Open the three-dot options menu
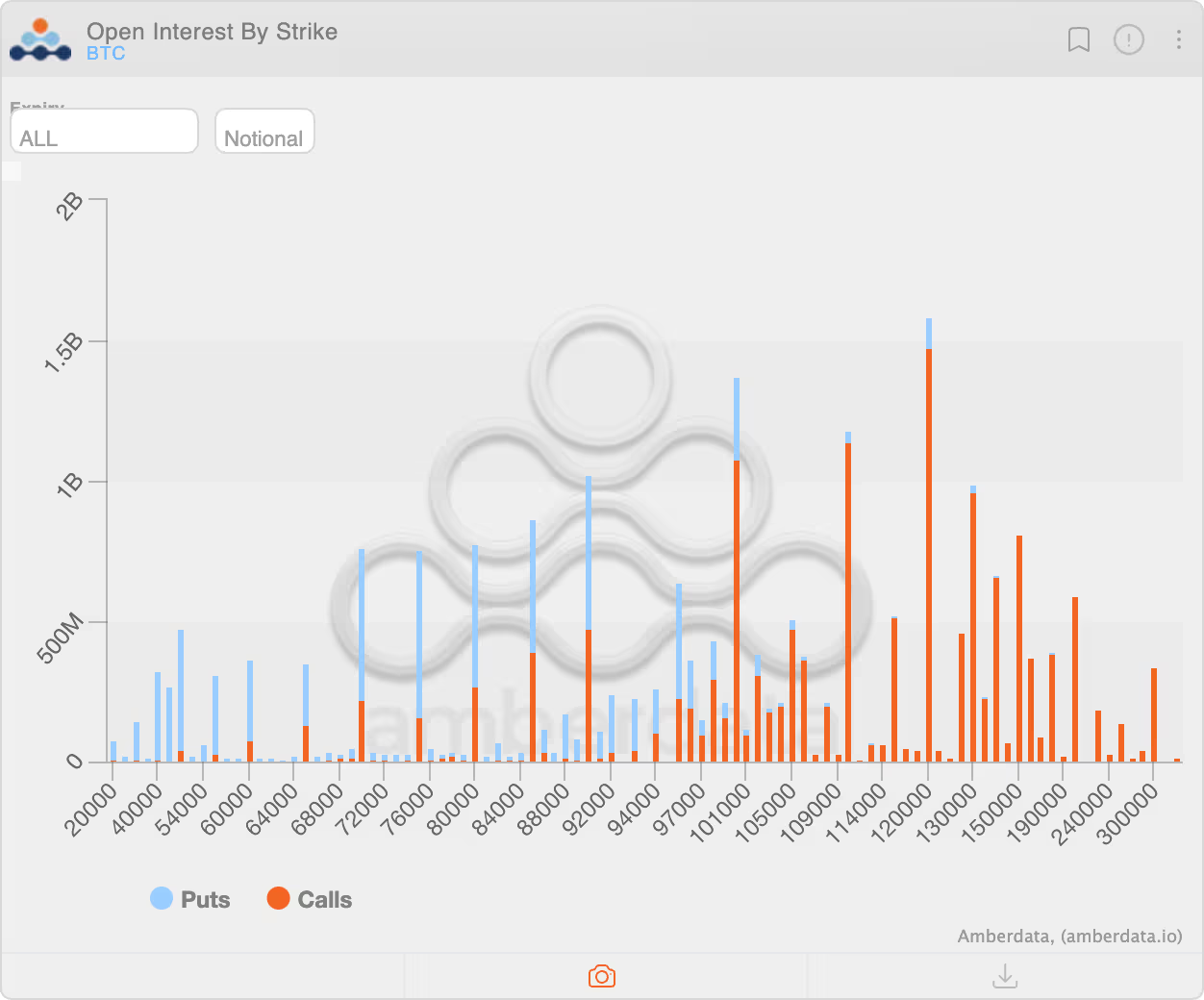 pyautogui.click(x=1179, y=39)
